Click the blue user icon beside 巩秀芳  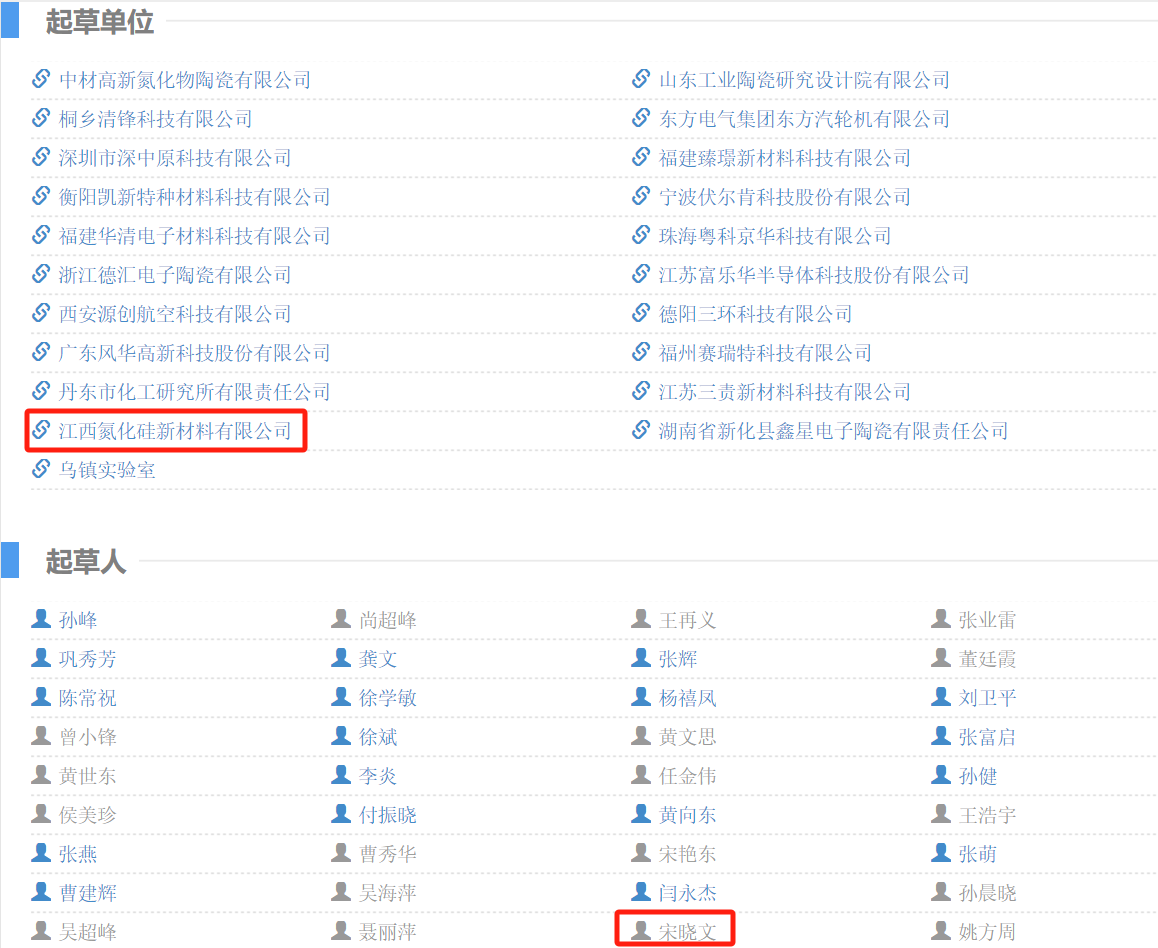[41, 658]
